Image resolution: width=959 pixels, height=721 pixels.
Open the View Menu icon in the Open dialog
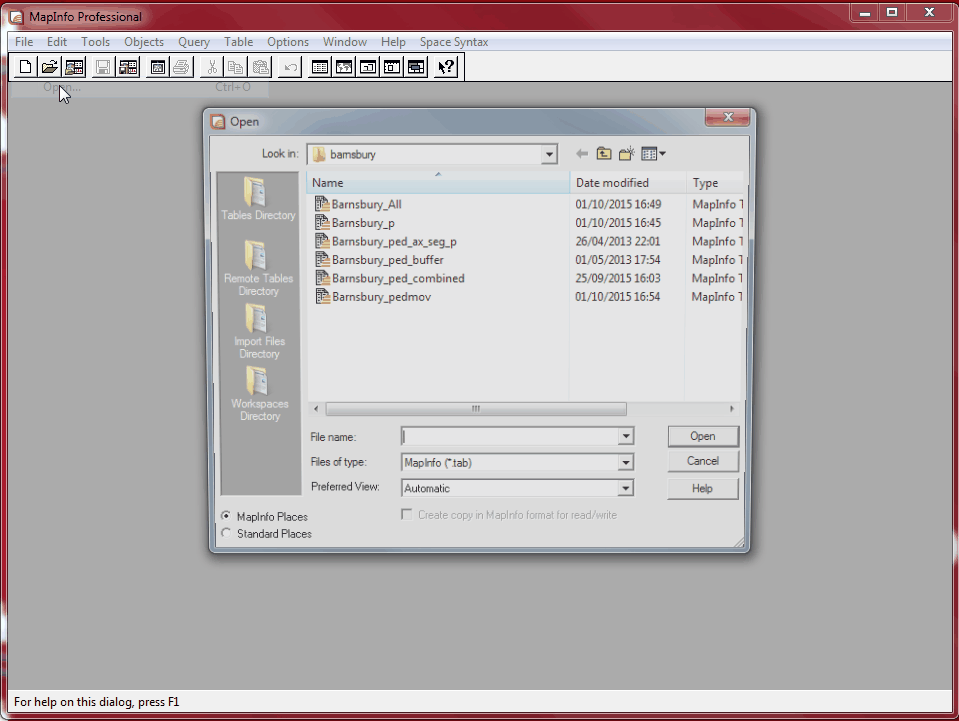[653, 154]
